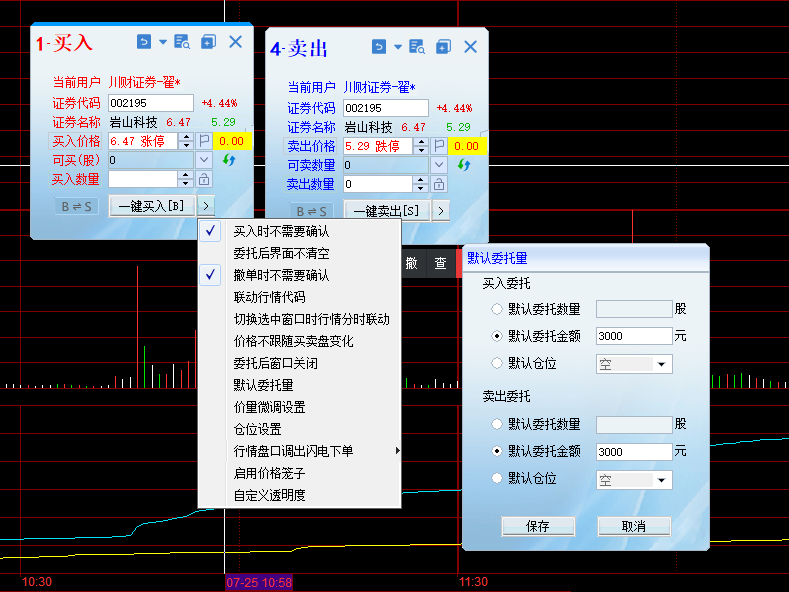Click the 卖出数量 input field

coord(378,184)
